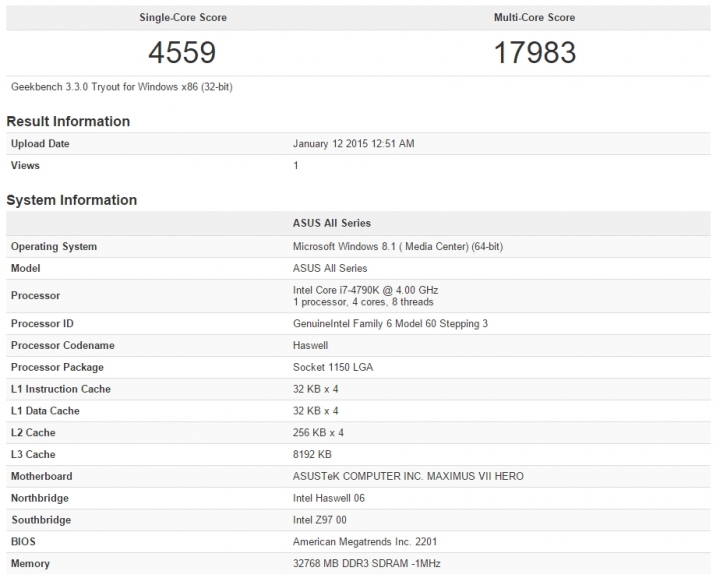Select GenuineIntel Family 6 Model 60 value
This screenshot has width=720, height=578.
(x=390, y=324)
